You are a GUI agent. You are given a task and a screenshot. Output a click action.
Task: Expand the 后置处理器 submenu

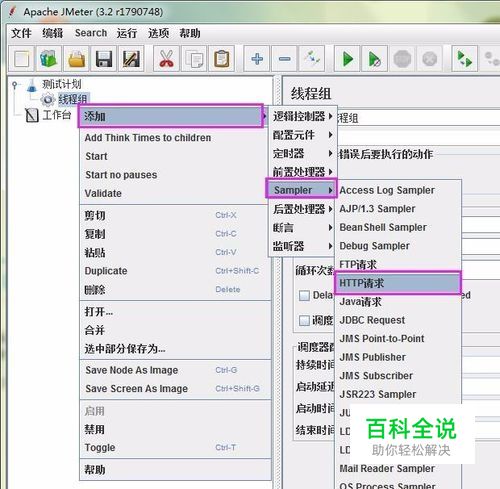[303, 209]
